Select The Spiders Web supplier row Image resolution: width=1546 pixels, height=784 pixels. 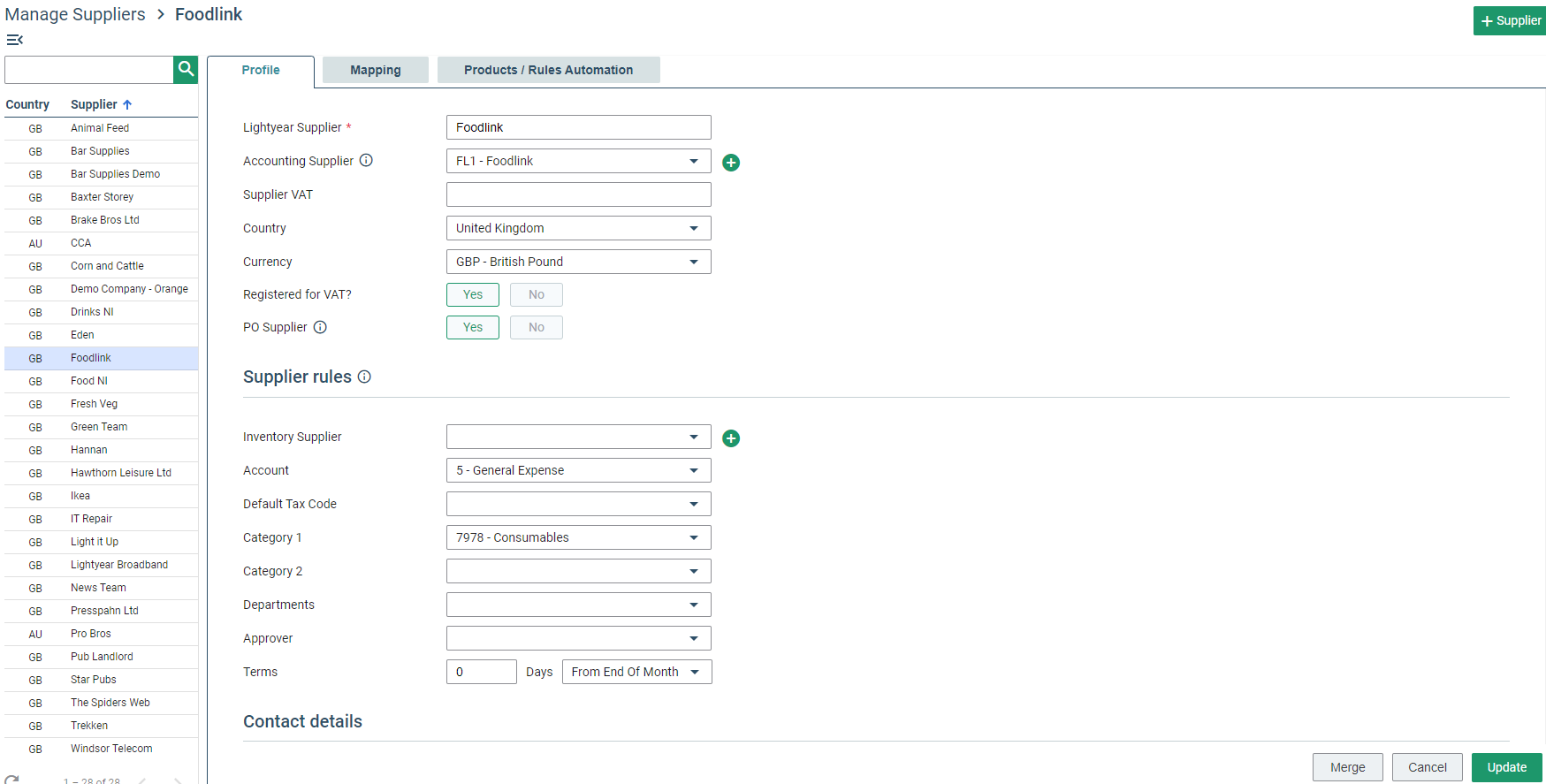(102, 703)
